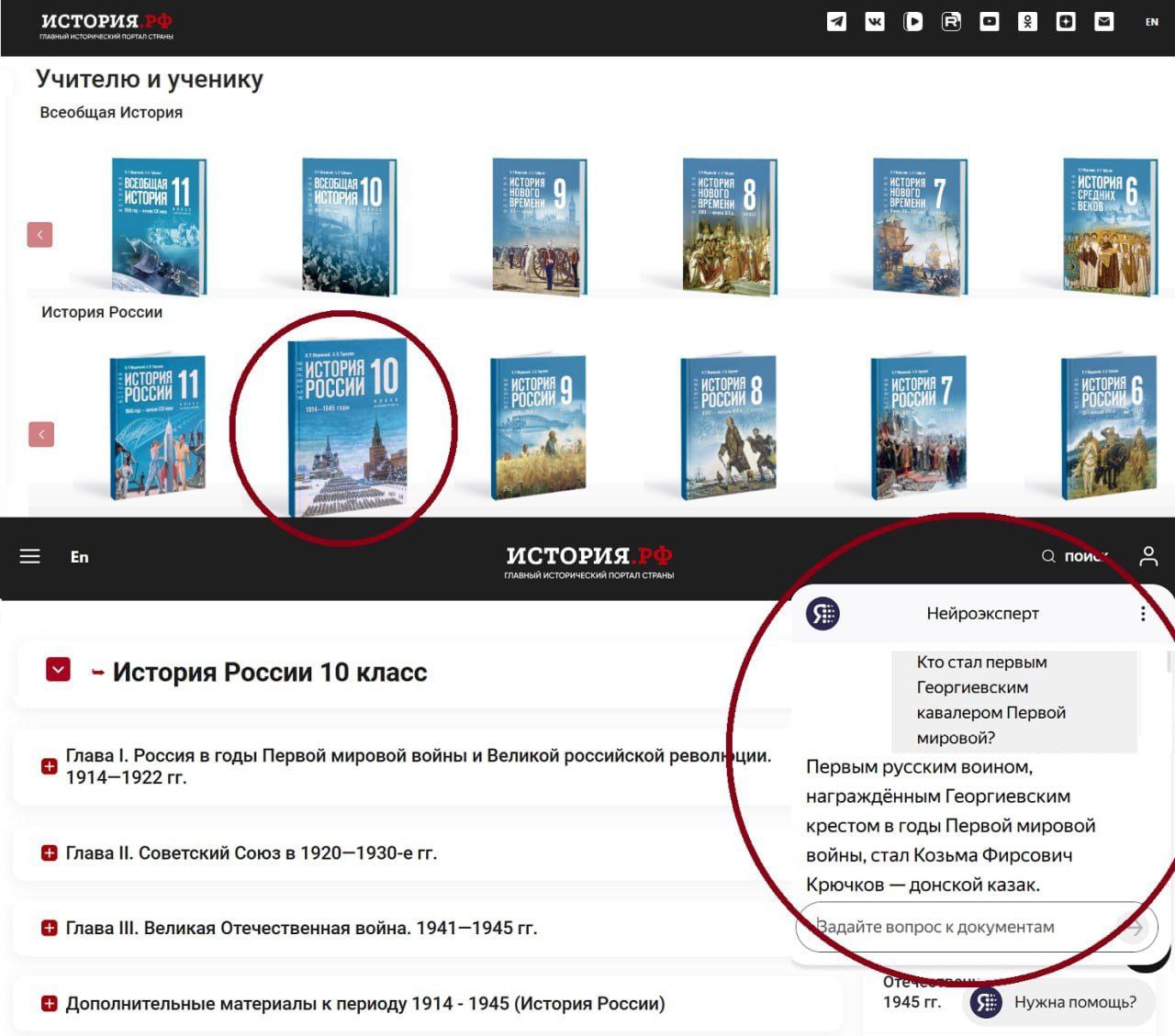Open the Нейроэксперт three-dot options menu
This screenshot has width=1175, height=1036.
click(x=1143, y=614)
